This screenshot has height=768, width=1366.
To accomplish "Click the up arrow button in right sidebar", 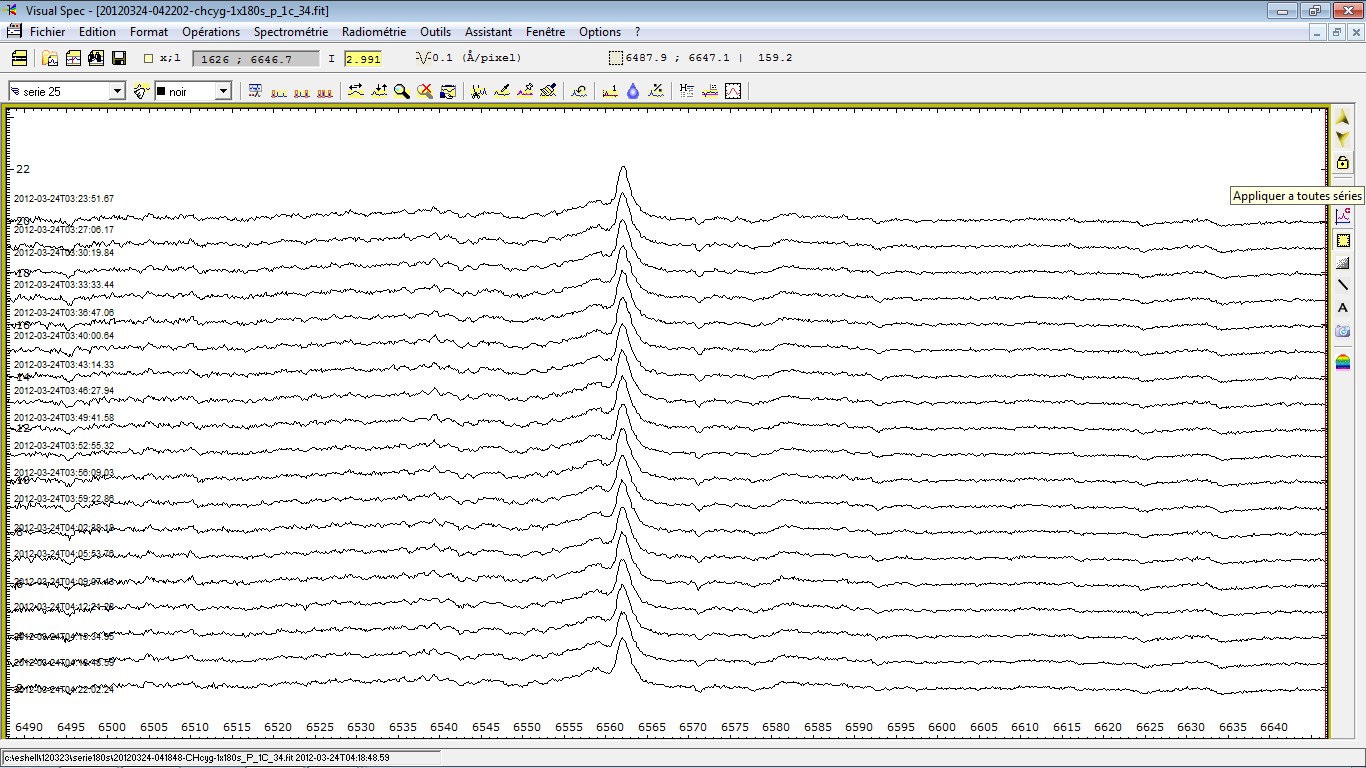I will click(x=1343, y=118).
